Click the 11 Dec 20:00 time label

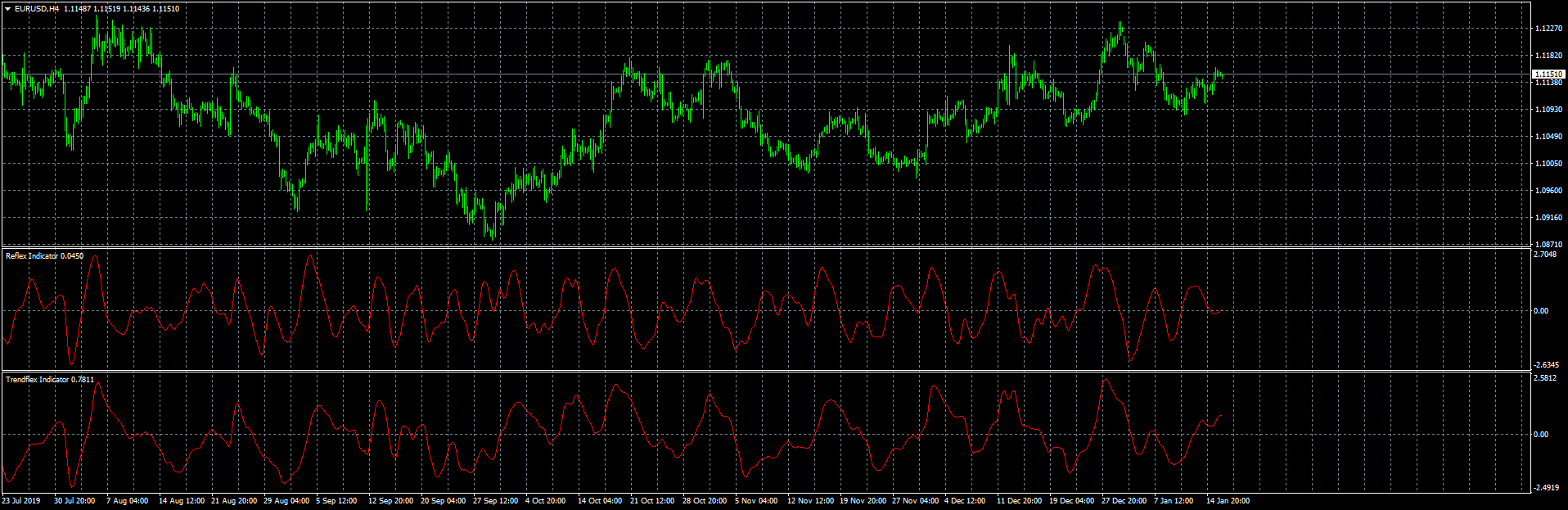coord(1020,501)
